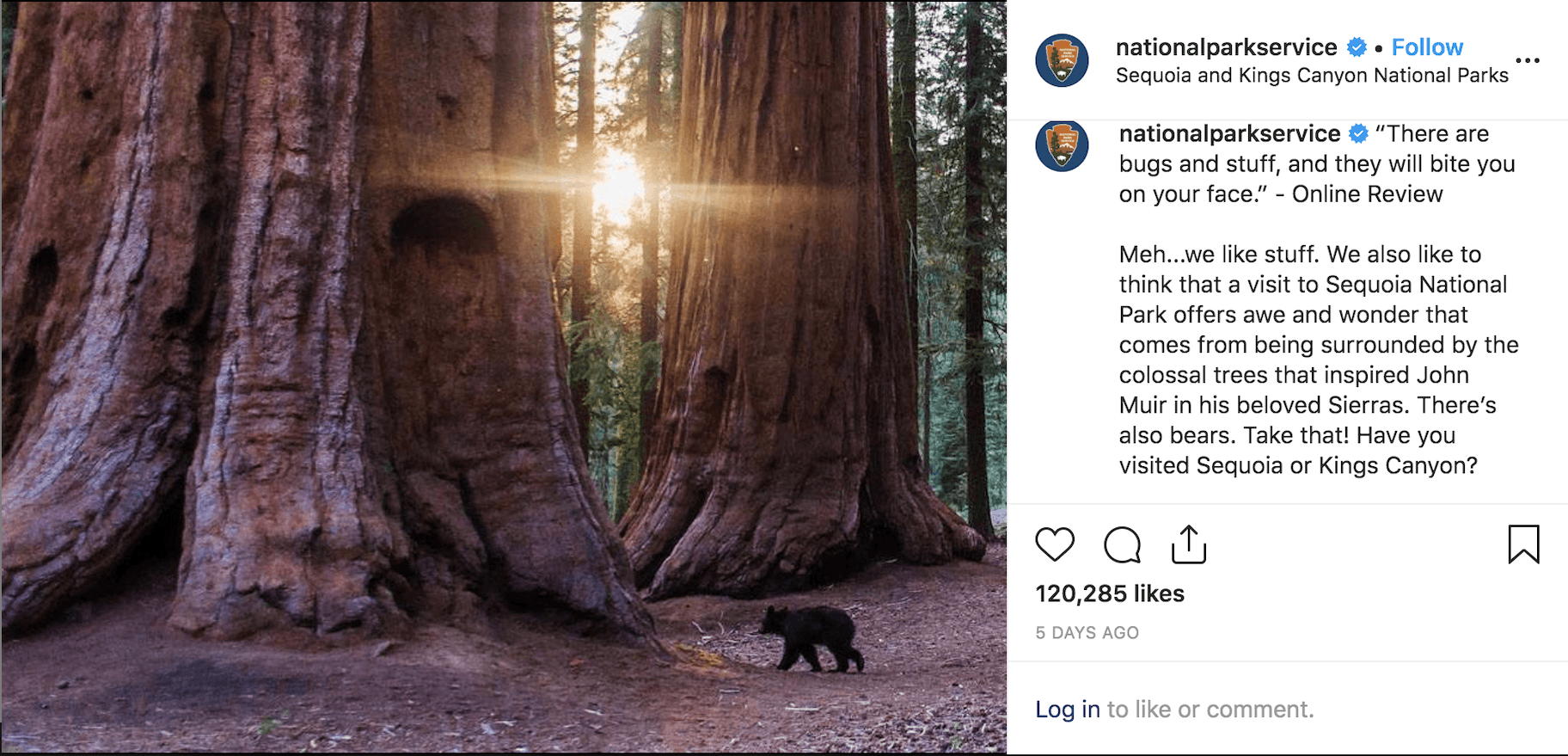Click the verified badge in the header
The height and width of the screenshot is (756, 1568).
(x=1357, y=47)
